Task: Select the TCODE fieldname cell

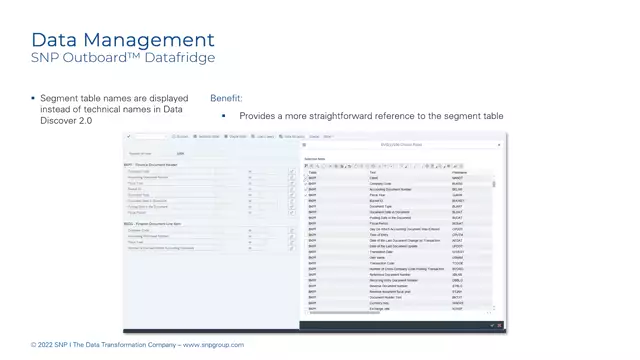Action: point(458,263)
